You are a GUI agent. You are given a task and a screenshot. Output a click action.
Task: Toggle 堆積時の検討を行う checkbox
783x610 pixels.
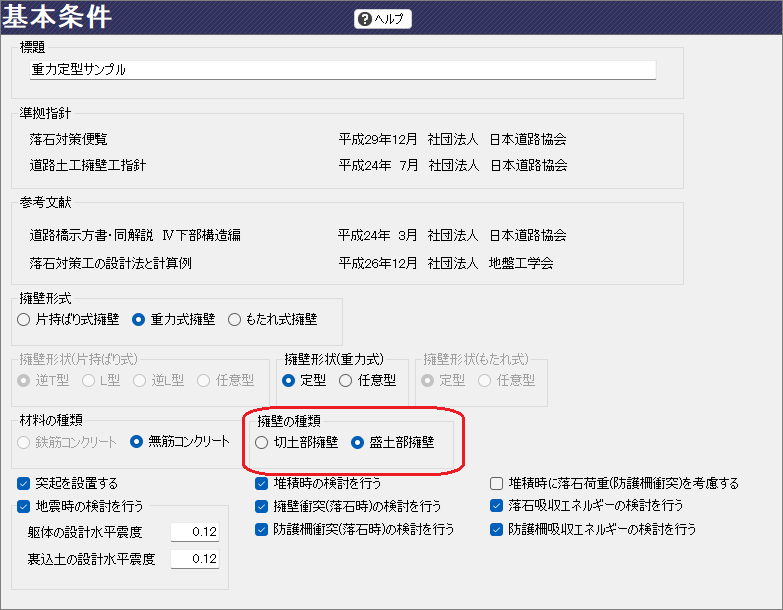point(262,483)
